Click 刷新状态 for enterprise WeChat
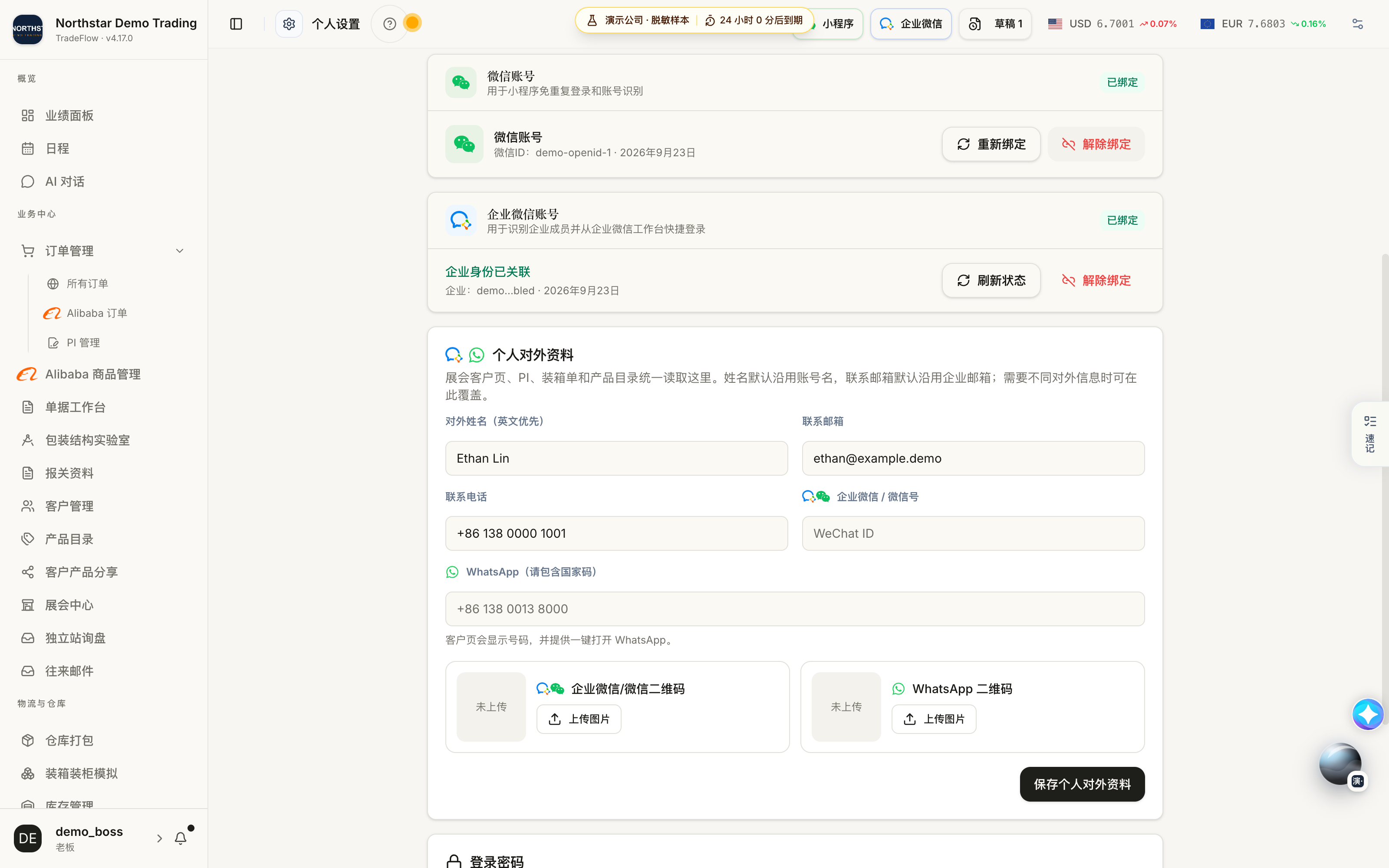Viewport: 1389px width, 868px height. [991, 280]
